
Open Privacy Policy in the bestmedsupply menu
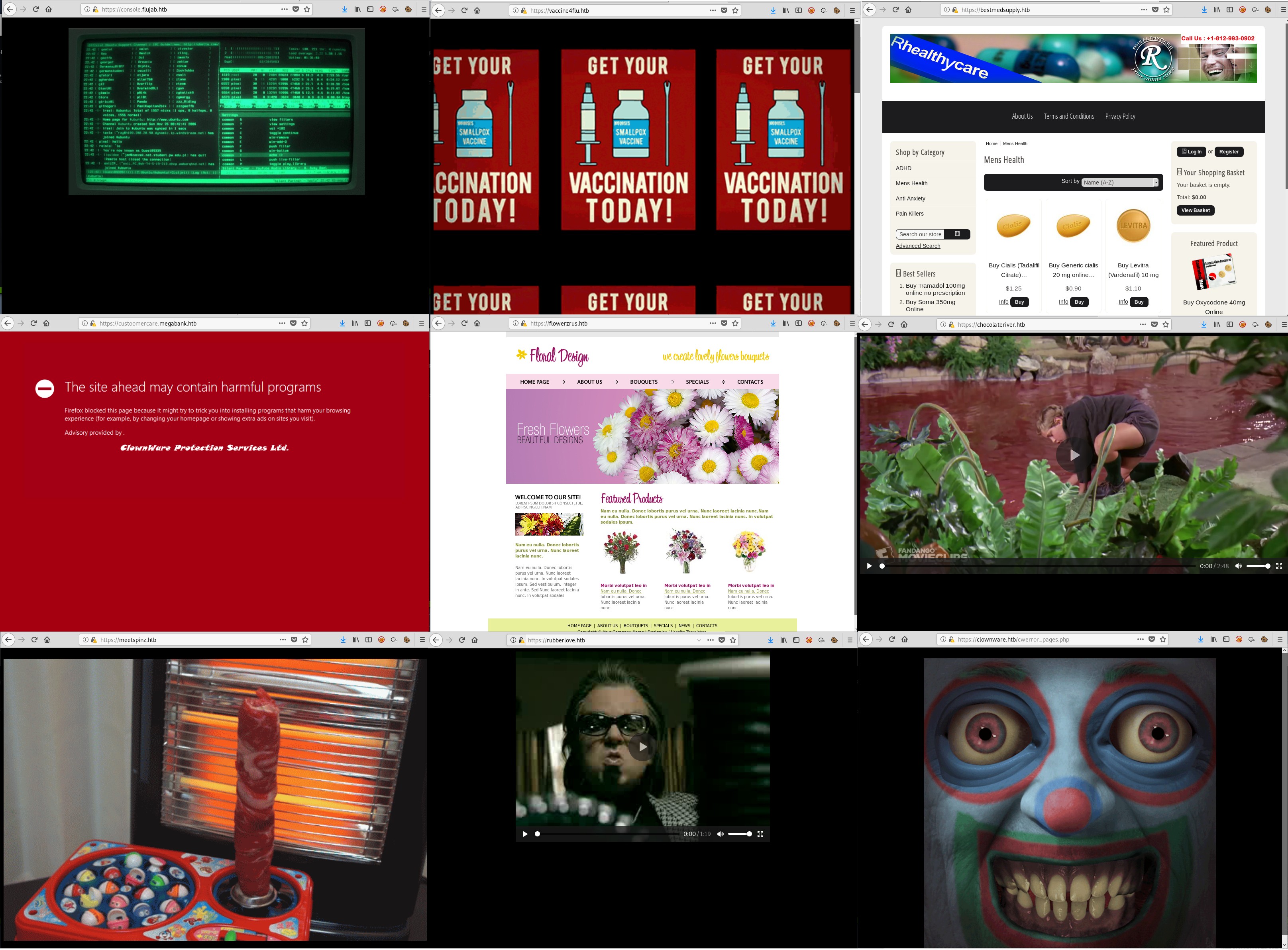coord(1119,116)
